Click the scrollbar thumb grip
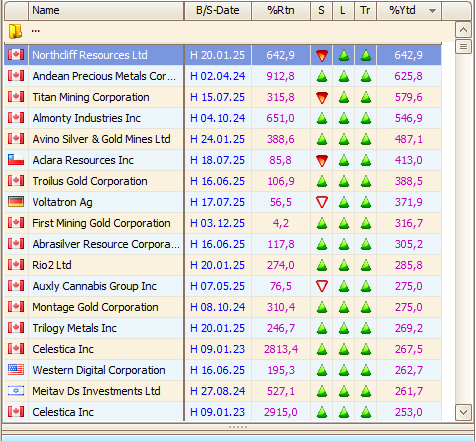 point(463,47)
